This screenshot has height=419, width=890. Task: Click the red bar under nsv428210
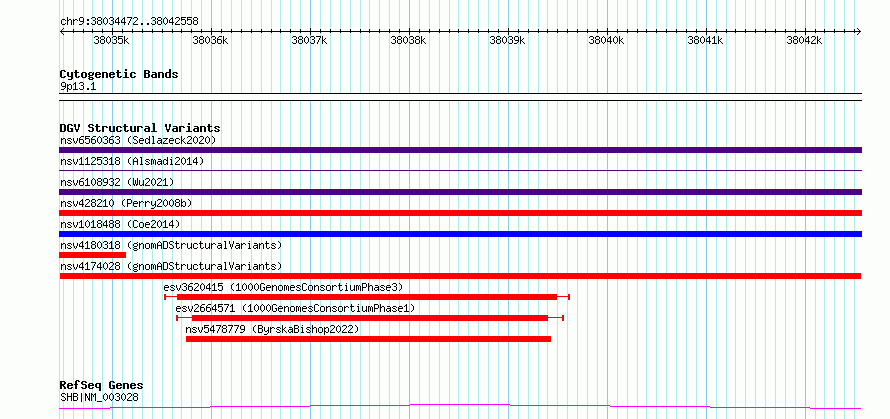(x=460, y=213)
